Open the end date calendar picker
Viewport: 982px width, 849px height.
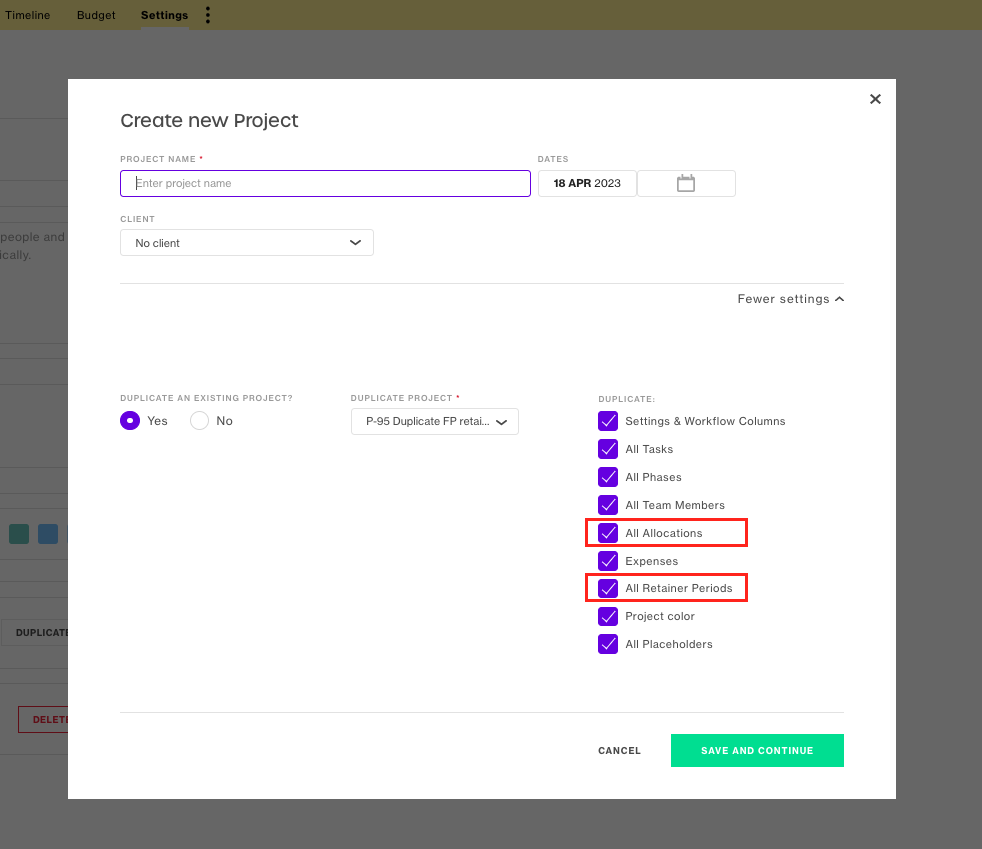point(686,183)
